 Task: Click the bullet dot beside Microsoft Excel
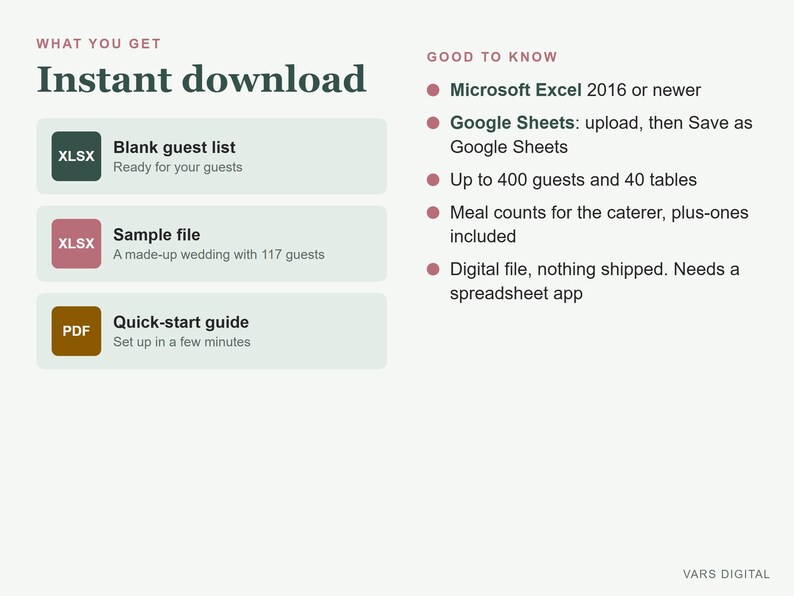[433, 90]
